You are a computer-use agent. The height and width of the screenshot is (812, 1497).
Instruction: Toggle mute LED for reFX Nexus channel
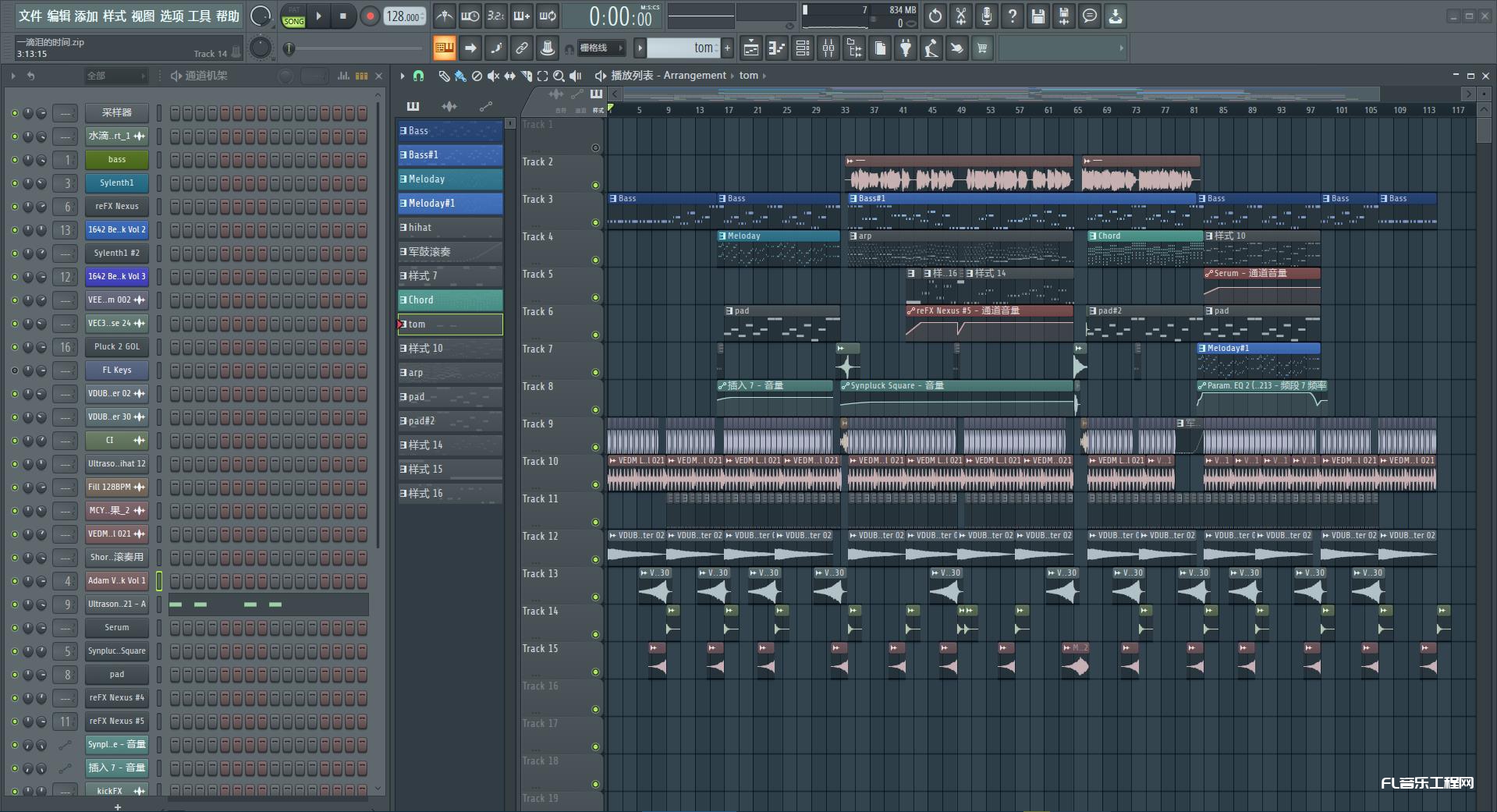point(15,207)
